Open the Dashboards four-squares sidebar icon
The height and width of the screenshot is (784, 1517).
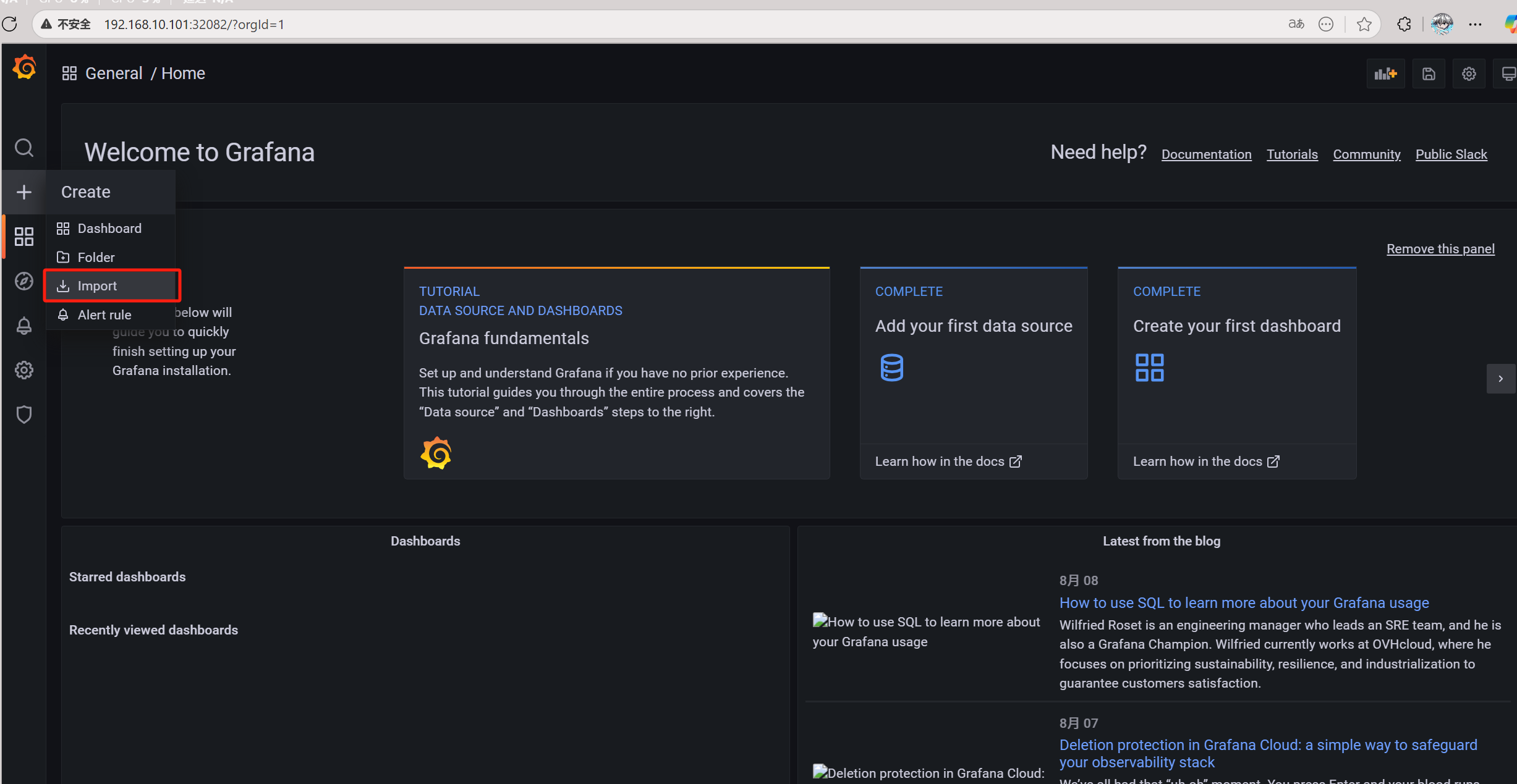click(x=24, y=237)
